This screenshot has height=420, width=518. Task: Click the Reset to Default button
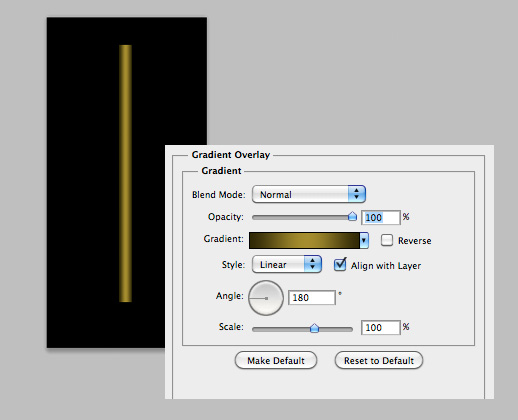(x=379, y=360)
